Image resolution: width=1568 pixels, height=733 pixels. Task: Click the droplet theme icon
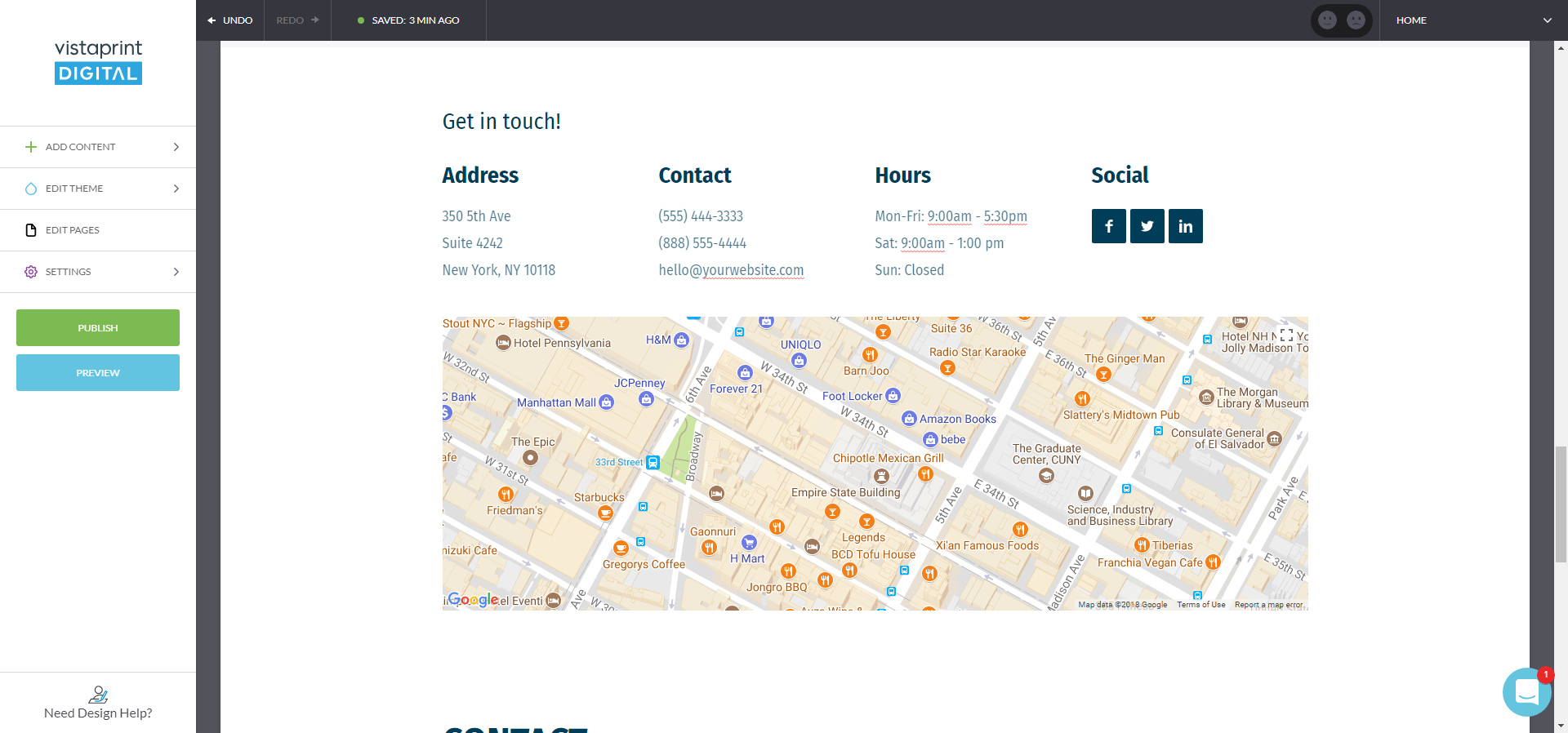pyautogui.click(x=31, y=189)
